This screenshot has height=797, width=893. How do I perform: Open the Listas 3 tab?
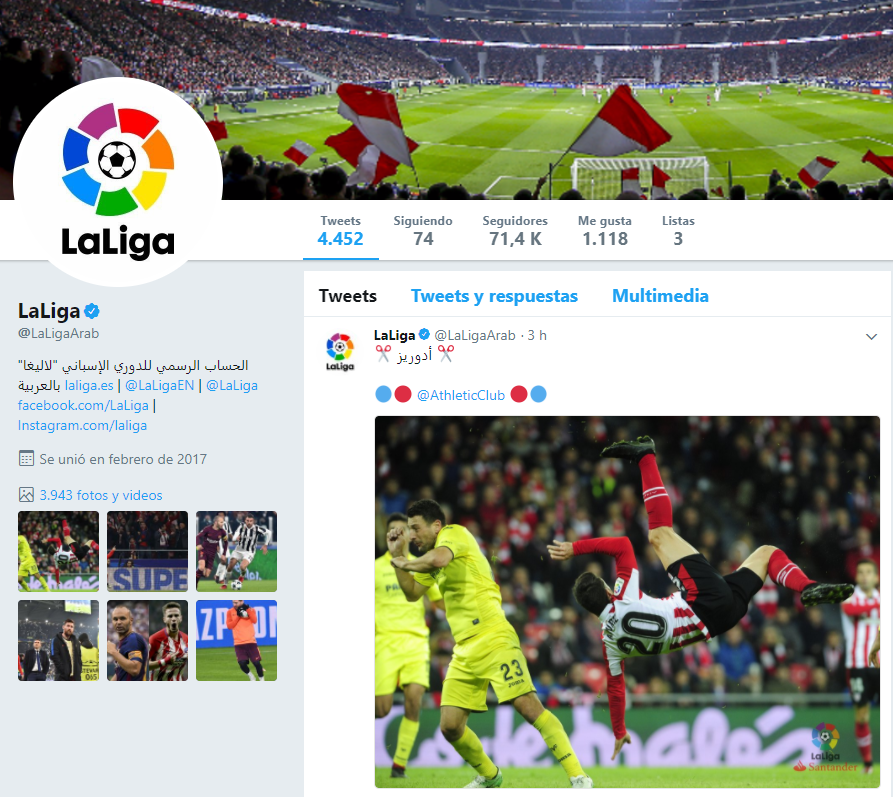678,230
